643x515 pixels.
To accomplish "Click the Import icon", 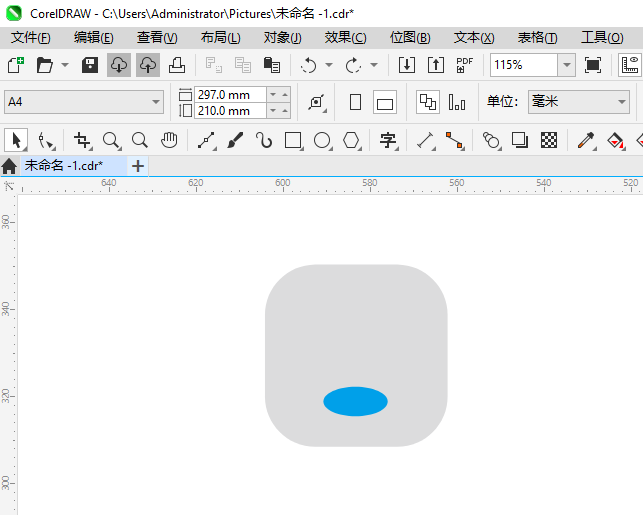I will point(407,65).
